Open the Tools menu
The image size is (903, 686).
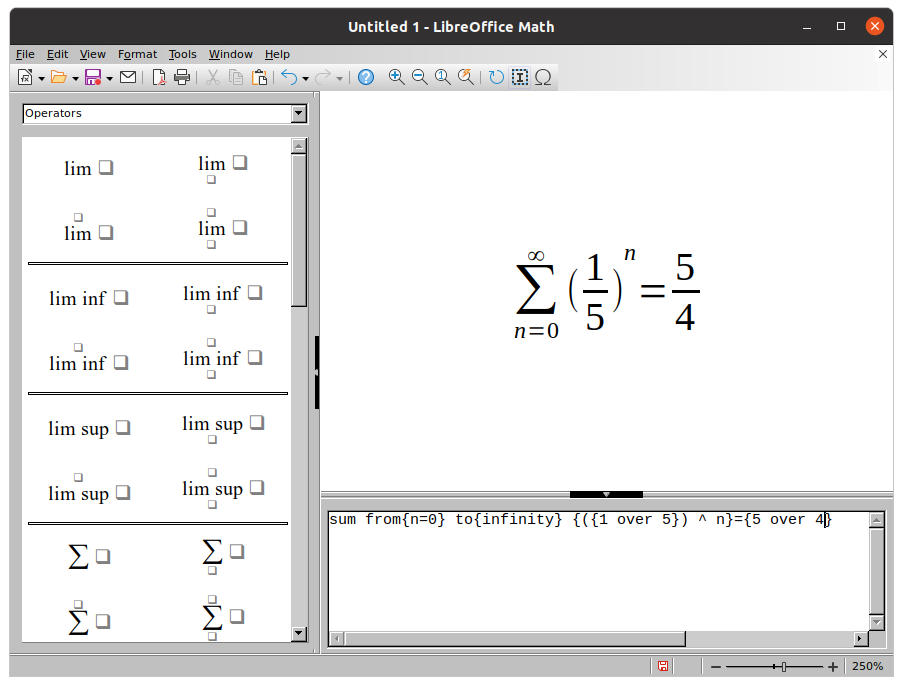tap(182, 54)
